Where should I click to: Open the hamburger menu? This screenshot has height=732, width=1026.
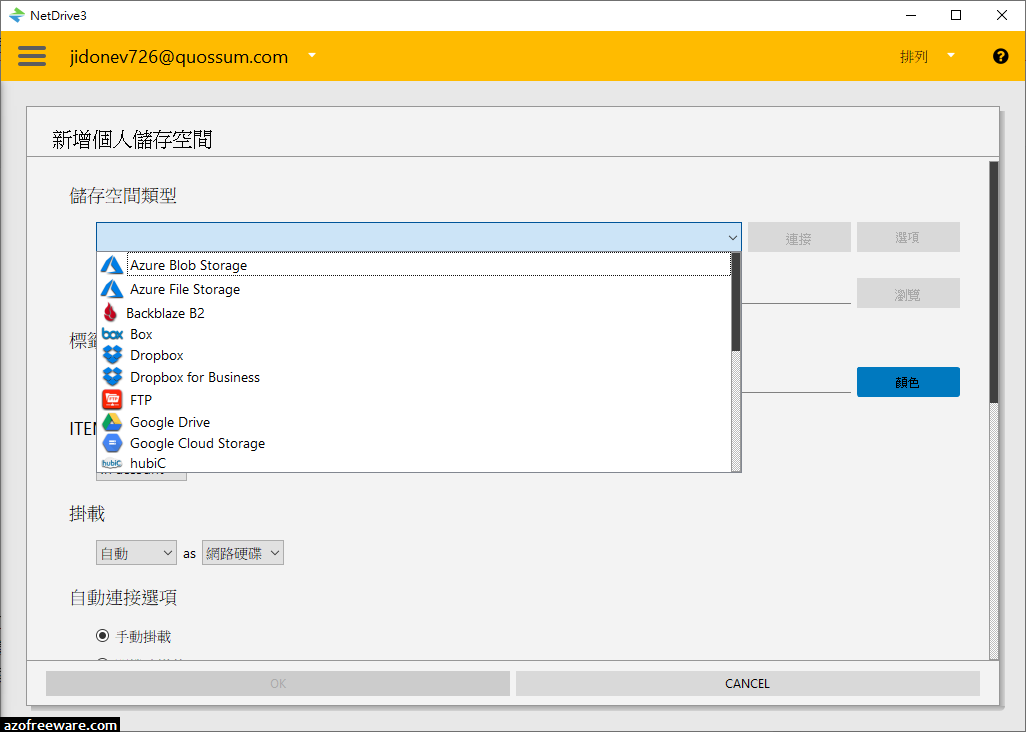click(32, 56)
